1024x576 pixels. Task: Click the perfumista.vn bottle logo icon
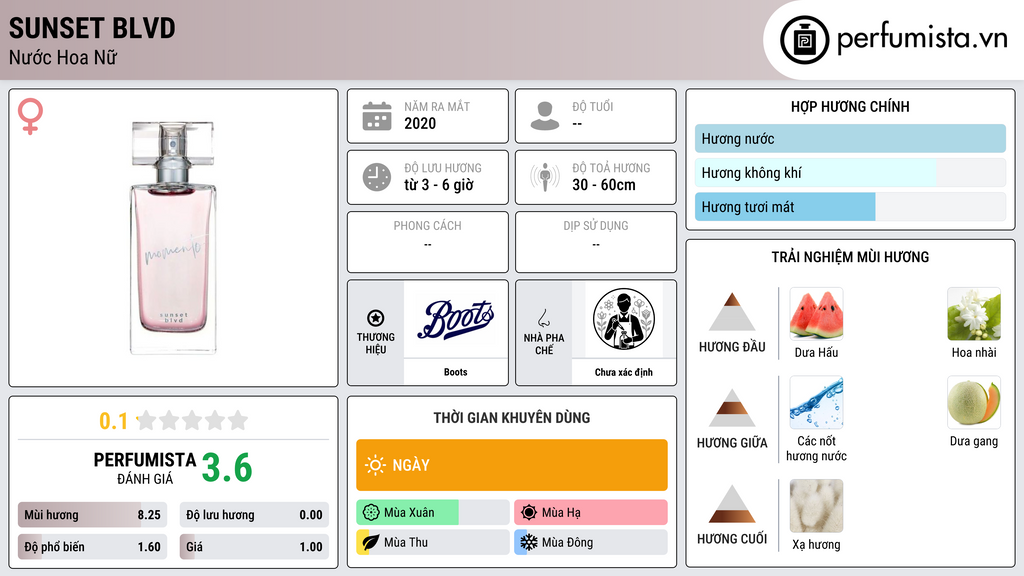tap(804, 40)
